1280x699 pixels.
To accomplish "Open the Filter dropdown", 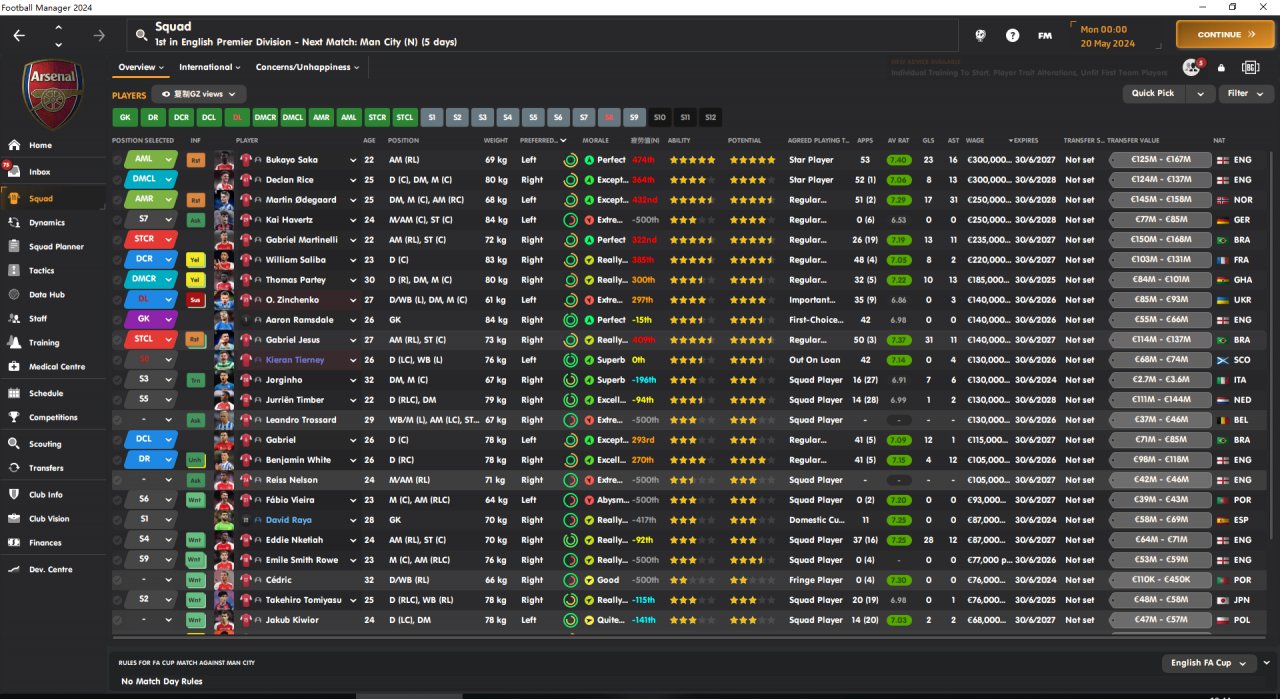I will tap(1245, 93).
